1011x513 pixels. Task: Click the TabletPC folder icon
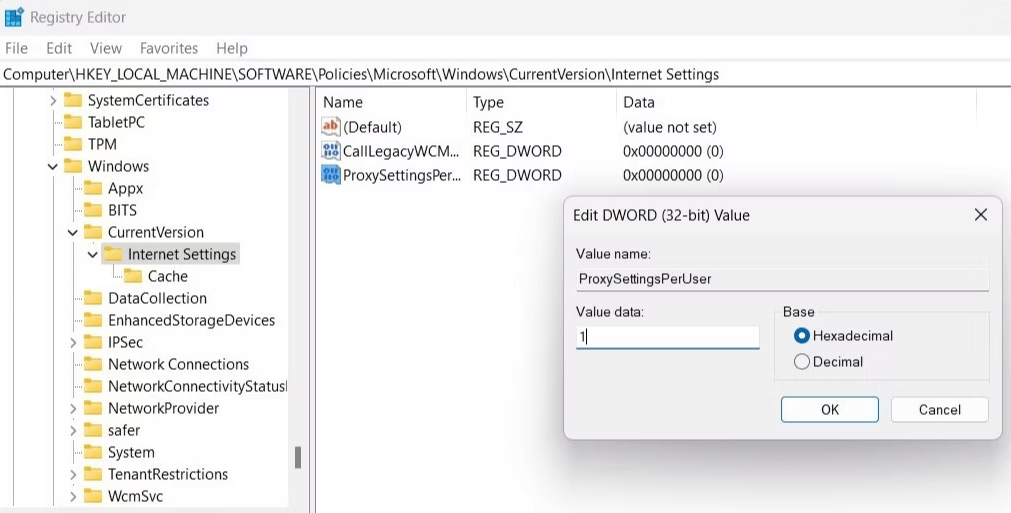pyautogui.click(x=73, y=122)
